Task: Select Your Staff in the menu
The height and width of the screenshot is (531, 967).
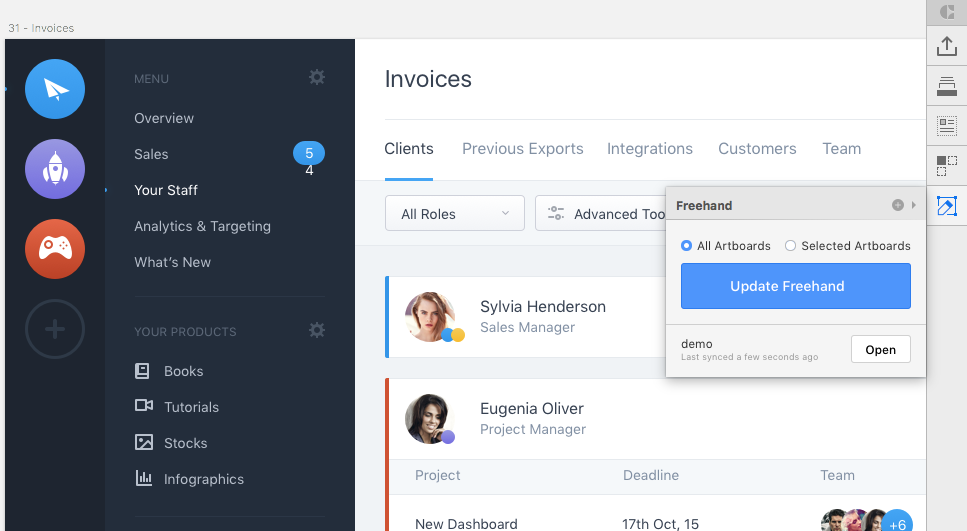Action: 166,190
